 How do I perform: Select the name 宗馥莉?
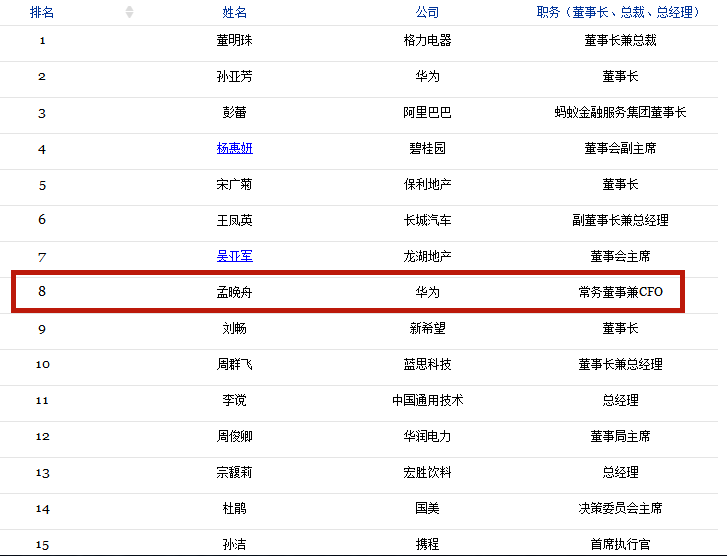[235, 473]
